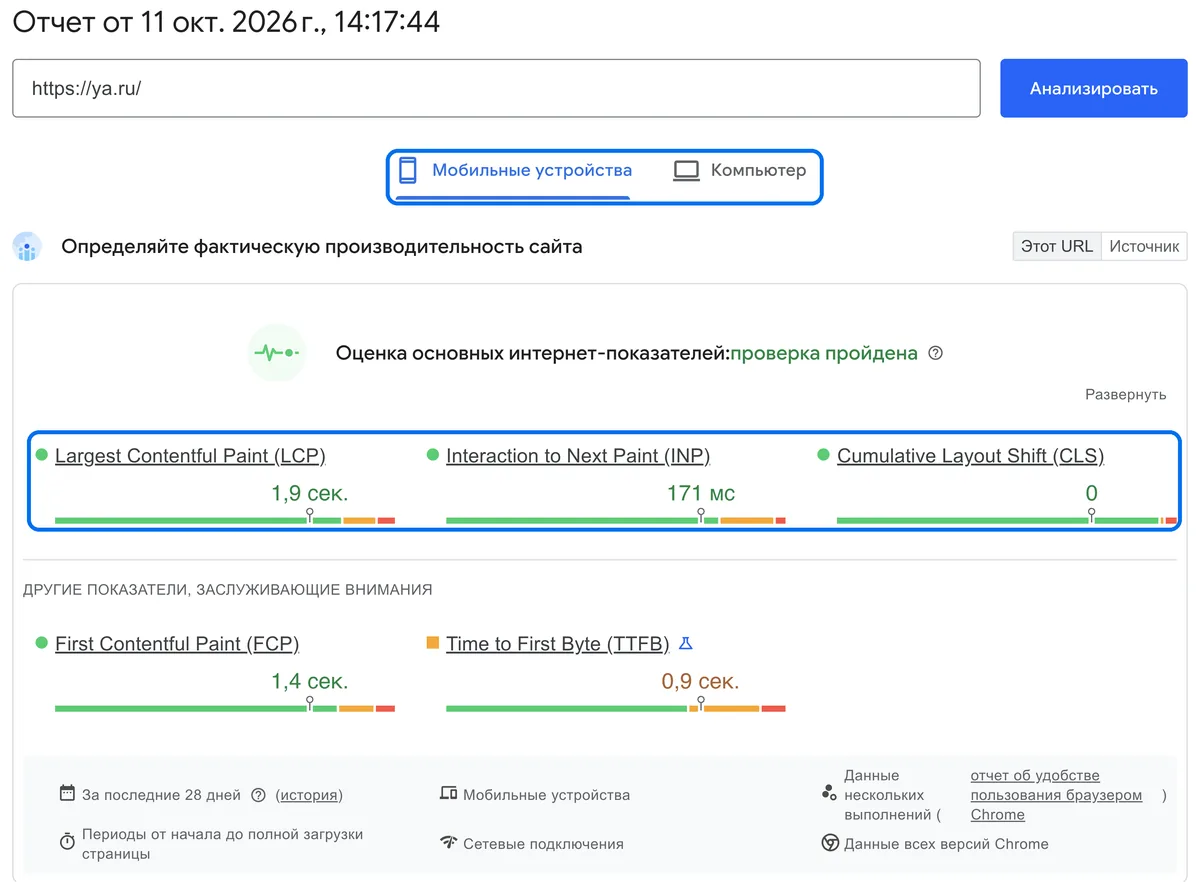The image size is (1200, 882).
Task: Click the text Сетевые подключения
Action: click(543, 844)
